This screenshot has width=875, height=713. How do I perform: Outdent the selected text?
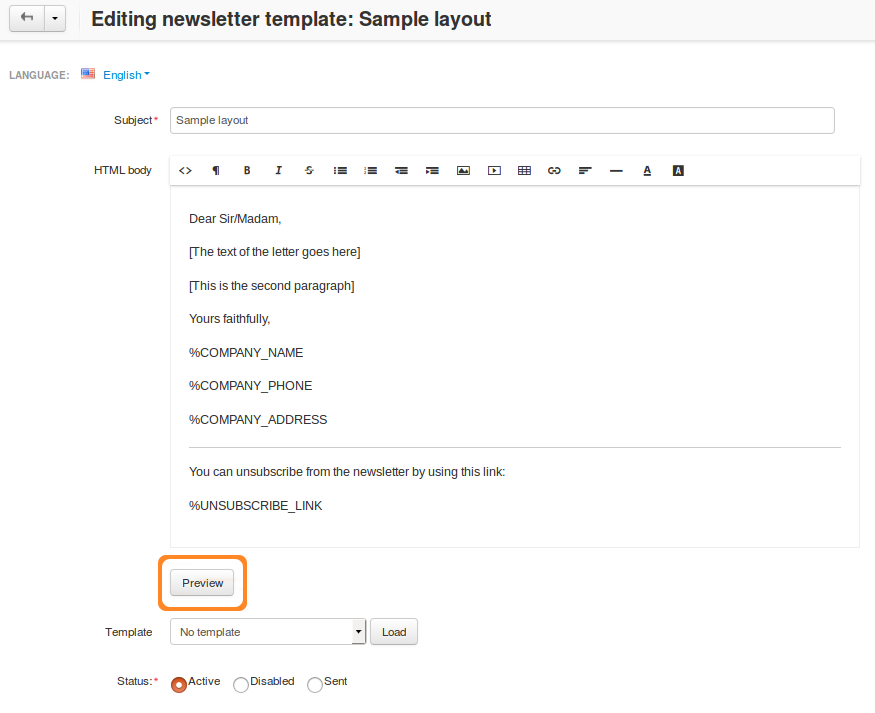[401, 171]
